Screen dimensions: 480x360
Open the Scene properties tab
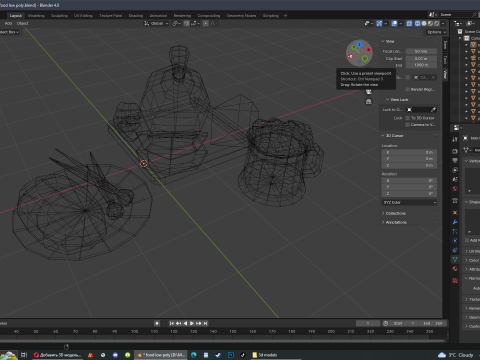point(455,179)
